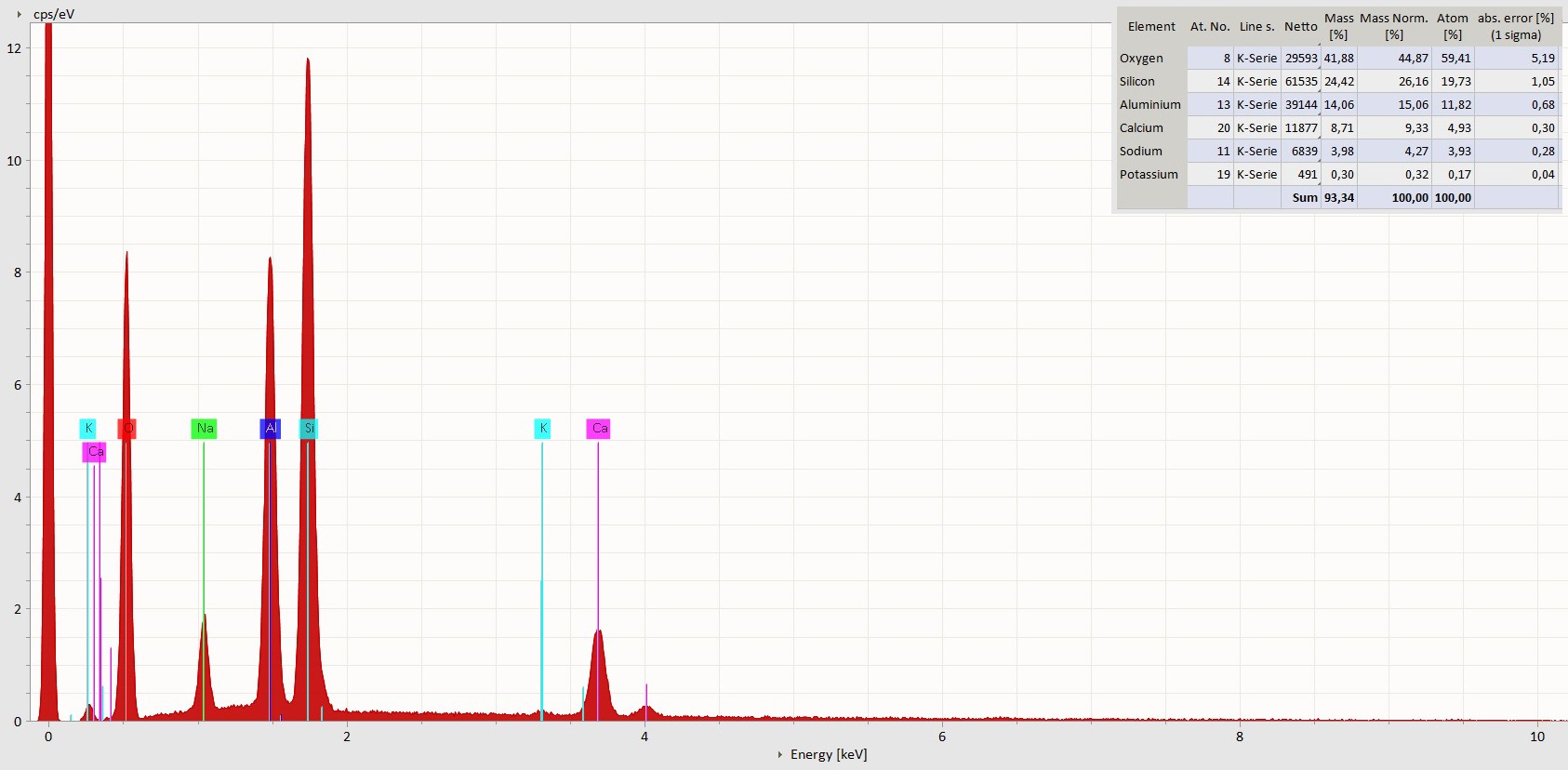This screenshot has height=770, width=1568.
Task: Click the abs. error [%] column header
Action: click(1515, 27)
